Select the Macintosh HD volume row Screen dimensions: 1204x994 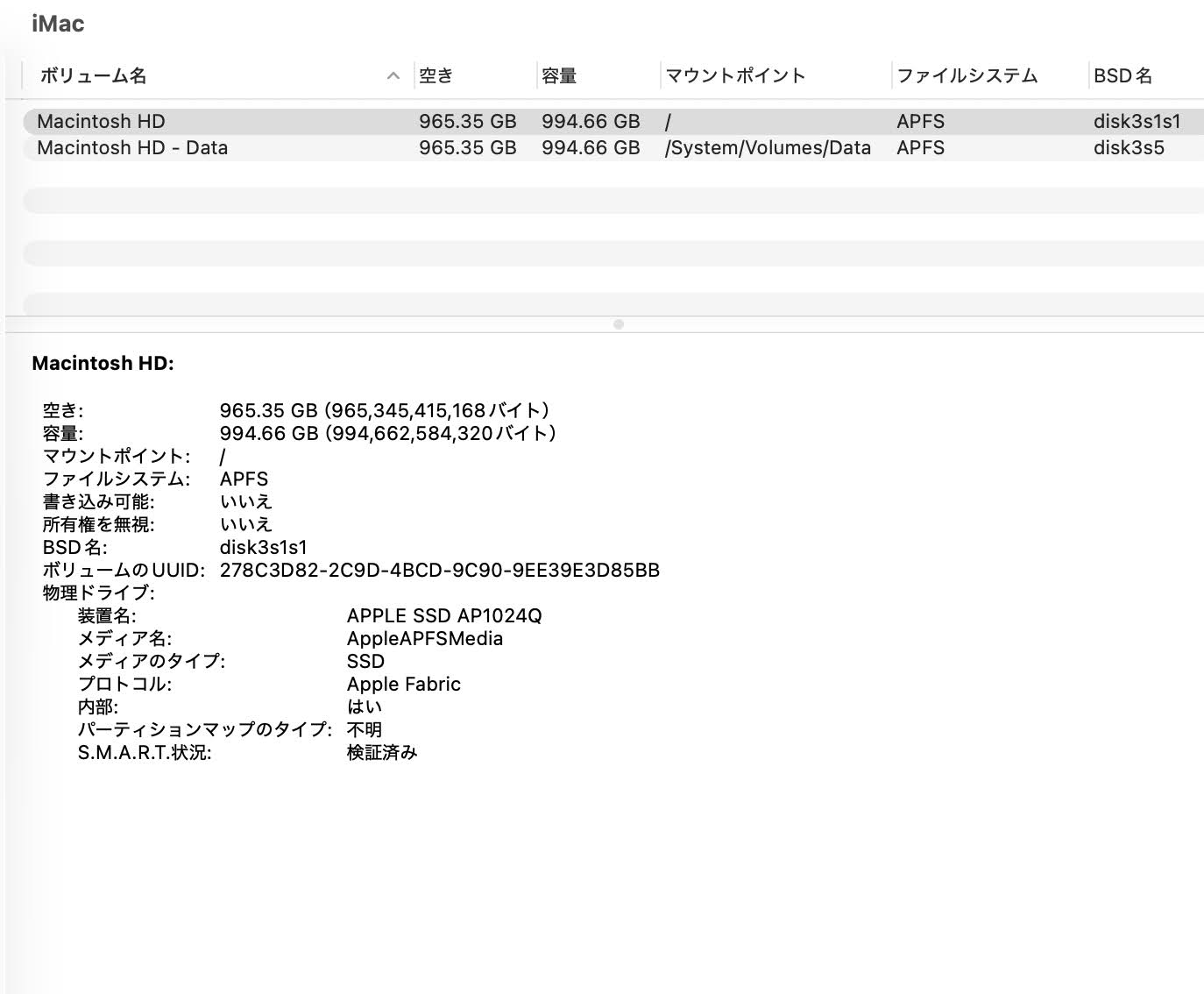pos(613,121)
